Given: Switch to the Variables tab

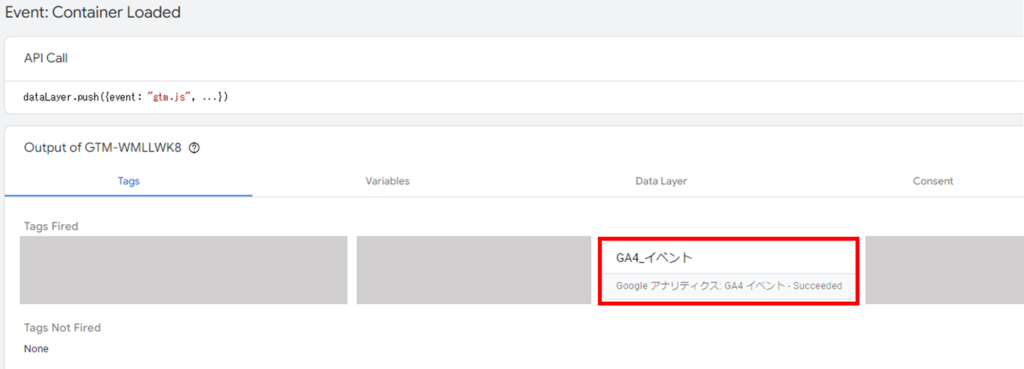Looking at the screenshot, I should (387, 181).
